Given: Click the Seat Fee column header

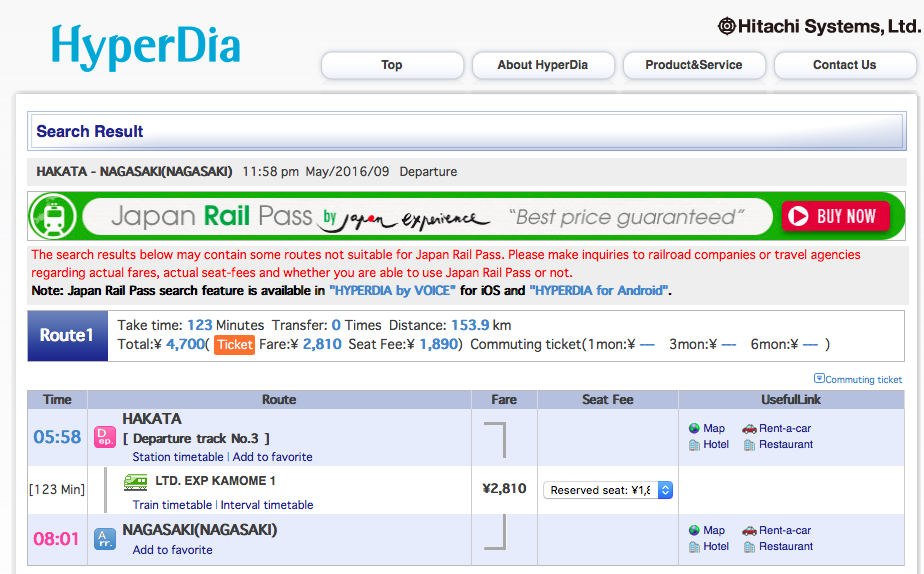Looking at the screenshot, I should 608,400.
